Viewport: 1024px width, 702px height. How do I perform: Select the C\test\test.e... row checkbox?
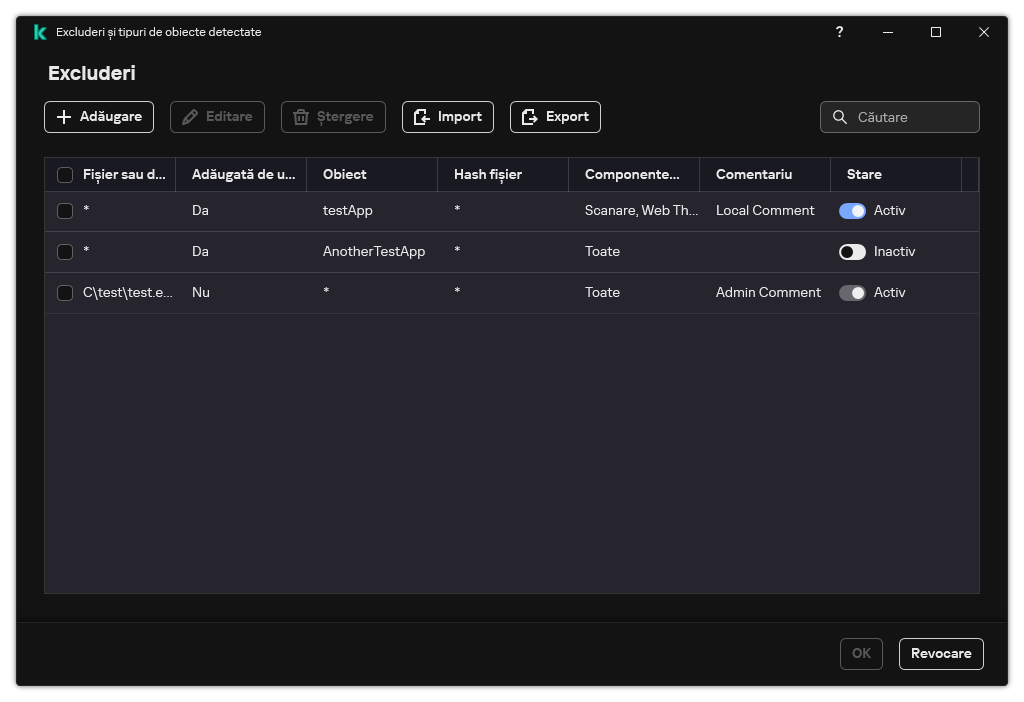click(x=65, y=293)
